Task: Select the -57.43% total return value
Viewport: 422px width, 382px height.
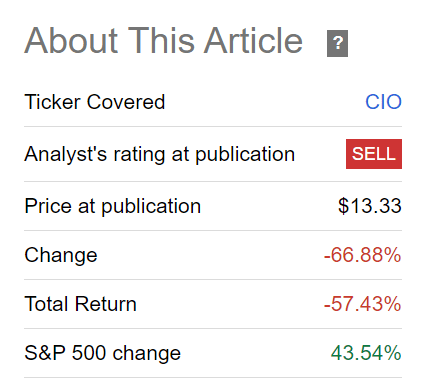Action: pyautogui.click(x=363, y=304)
